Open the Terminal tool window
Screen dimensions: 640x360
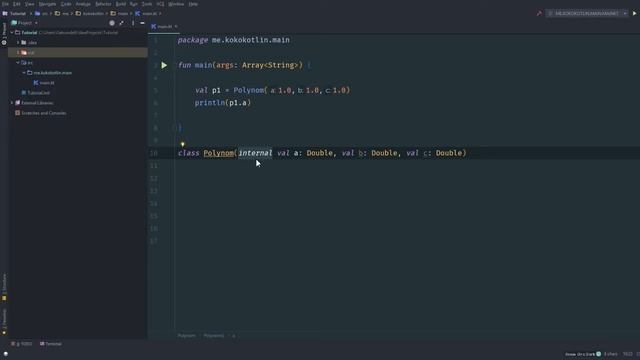(51, 344)
